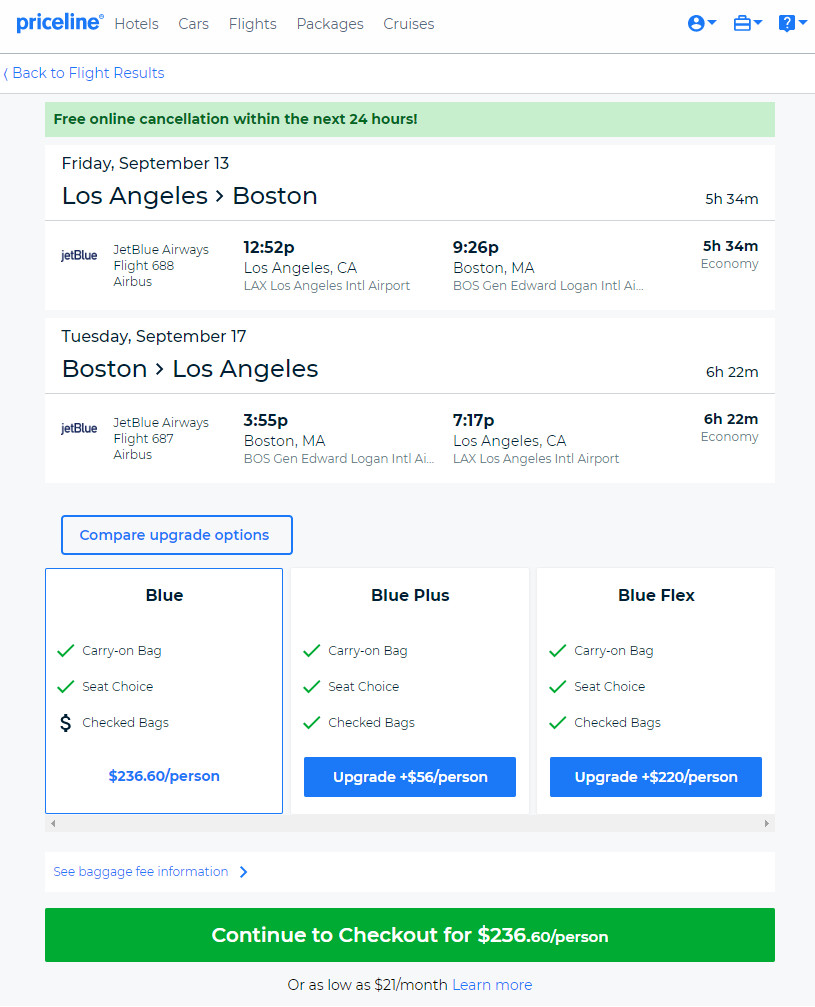Click the left arrow of fare scrollbar
The image size is (815, 1007).
[53, 823]
